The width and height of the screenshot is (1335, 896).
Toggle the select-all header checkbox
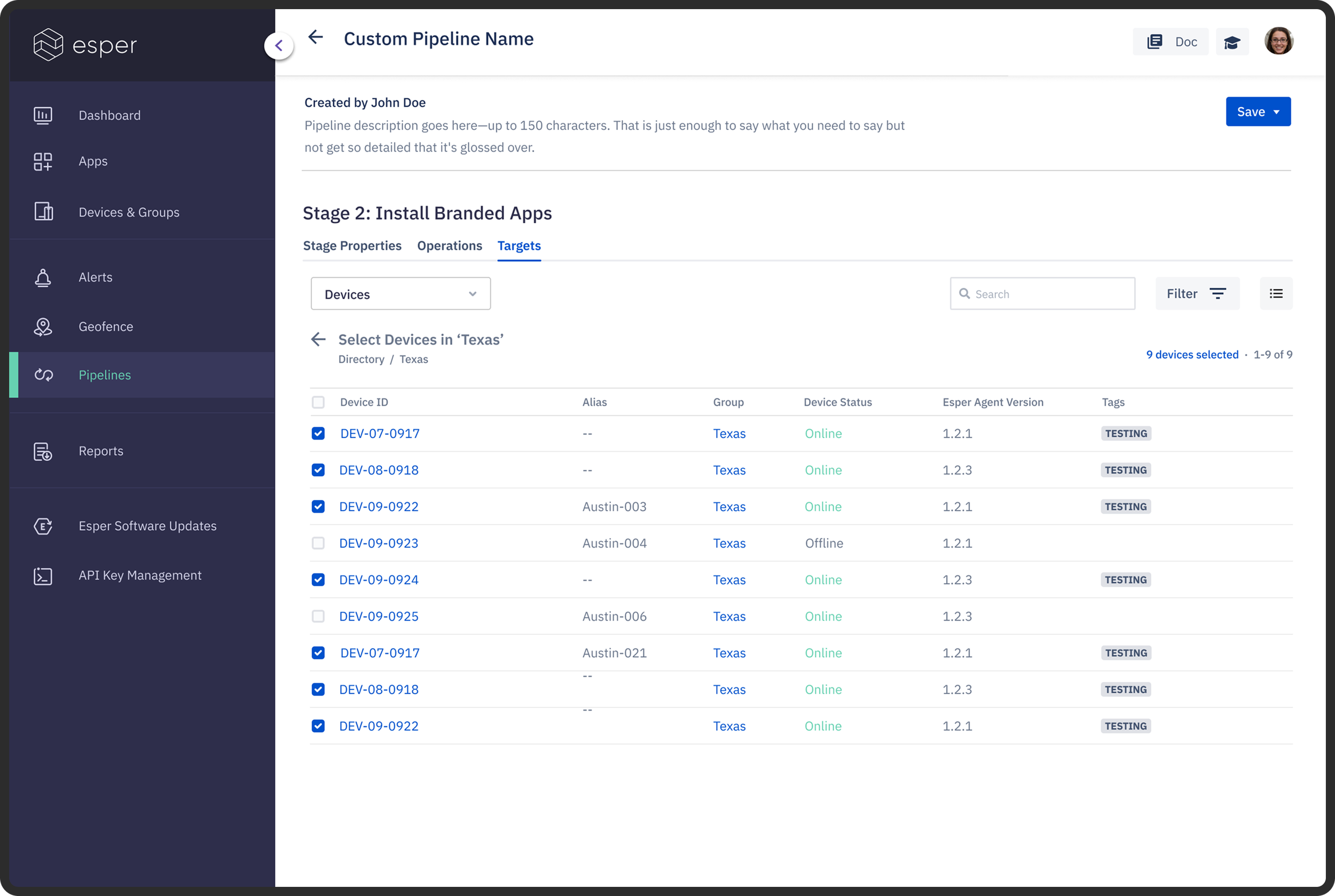318,402
